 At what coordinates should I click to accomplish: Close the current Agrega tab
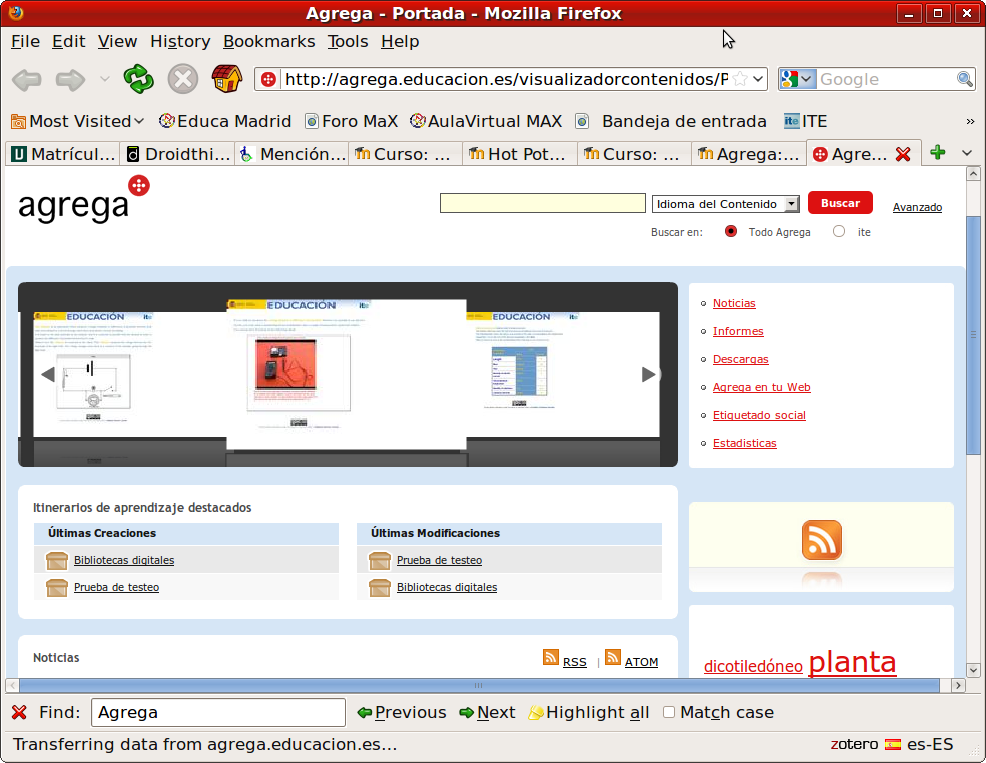pos(903,154)
